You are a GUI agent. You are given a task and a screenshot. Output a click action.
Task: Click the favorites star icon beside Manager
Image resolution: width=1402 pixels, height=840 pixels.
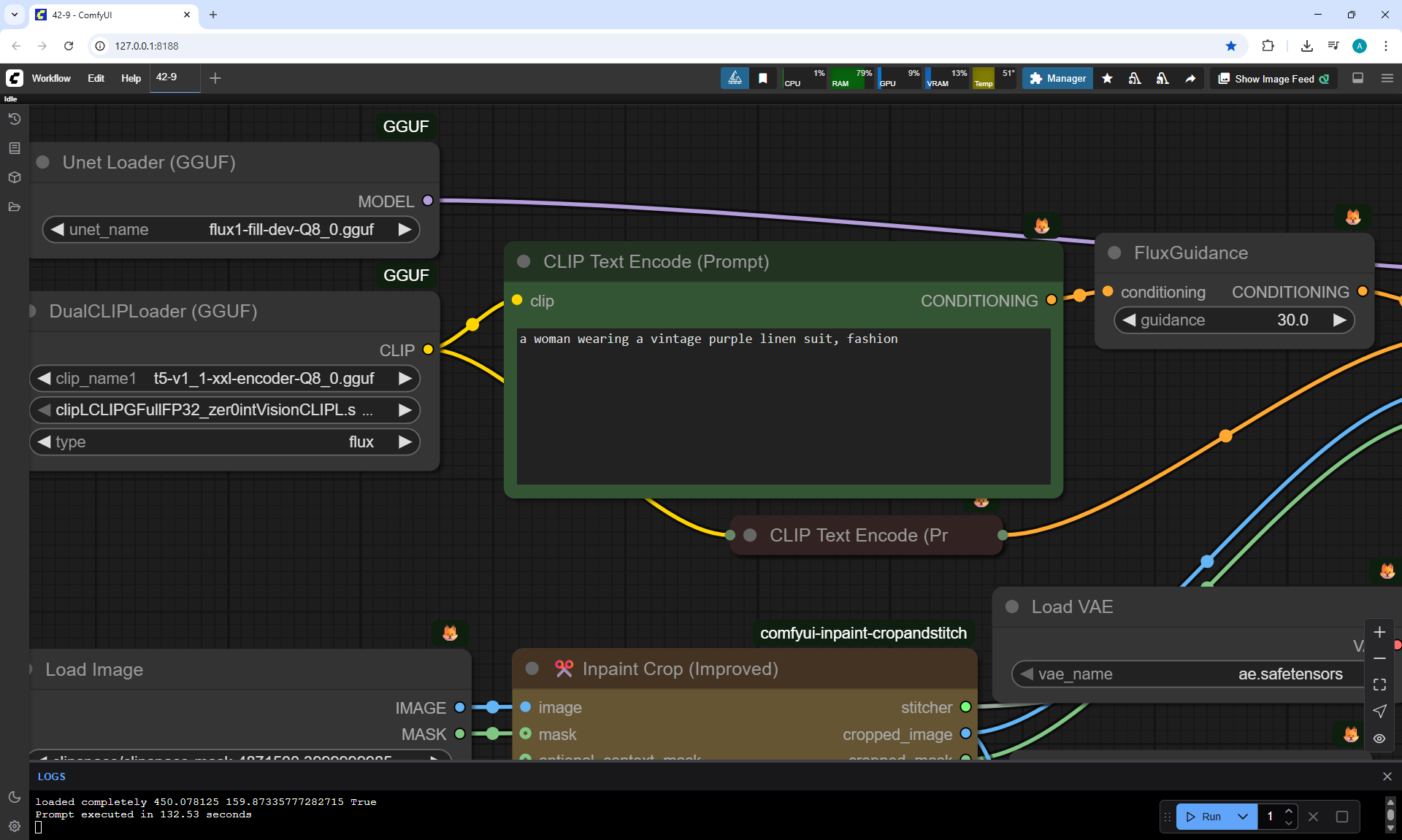pos(1107,78)
